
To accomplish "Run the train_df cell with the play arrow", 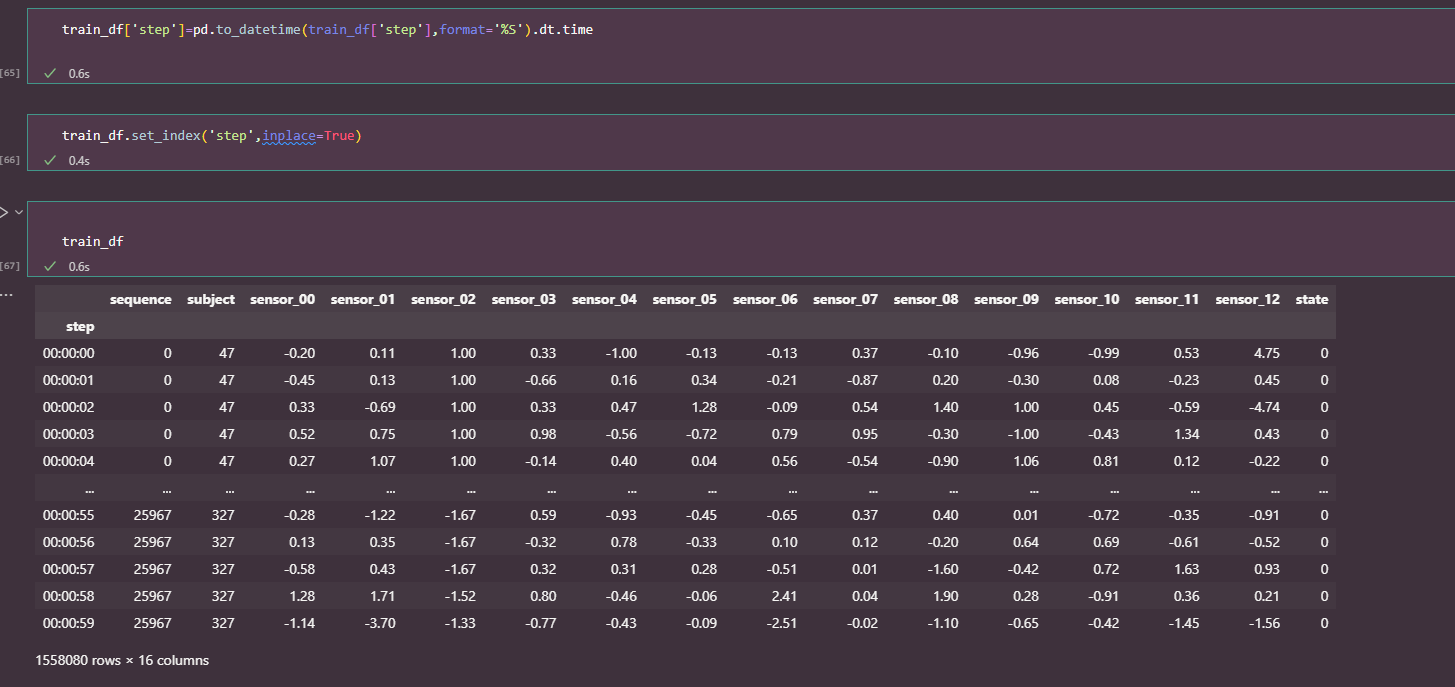I will [x=2, y=212].
